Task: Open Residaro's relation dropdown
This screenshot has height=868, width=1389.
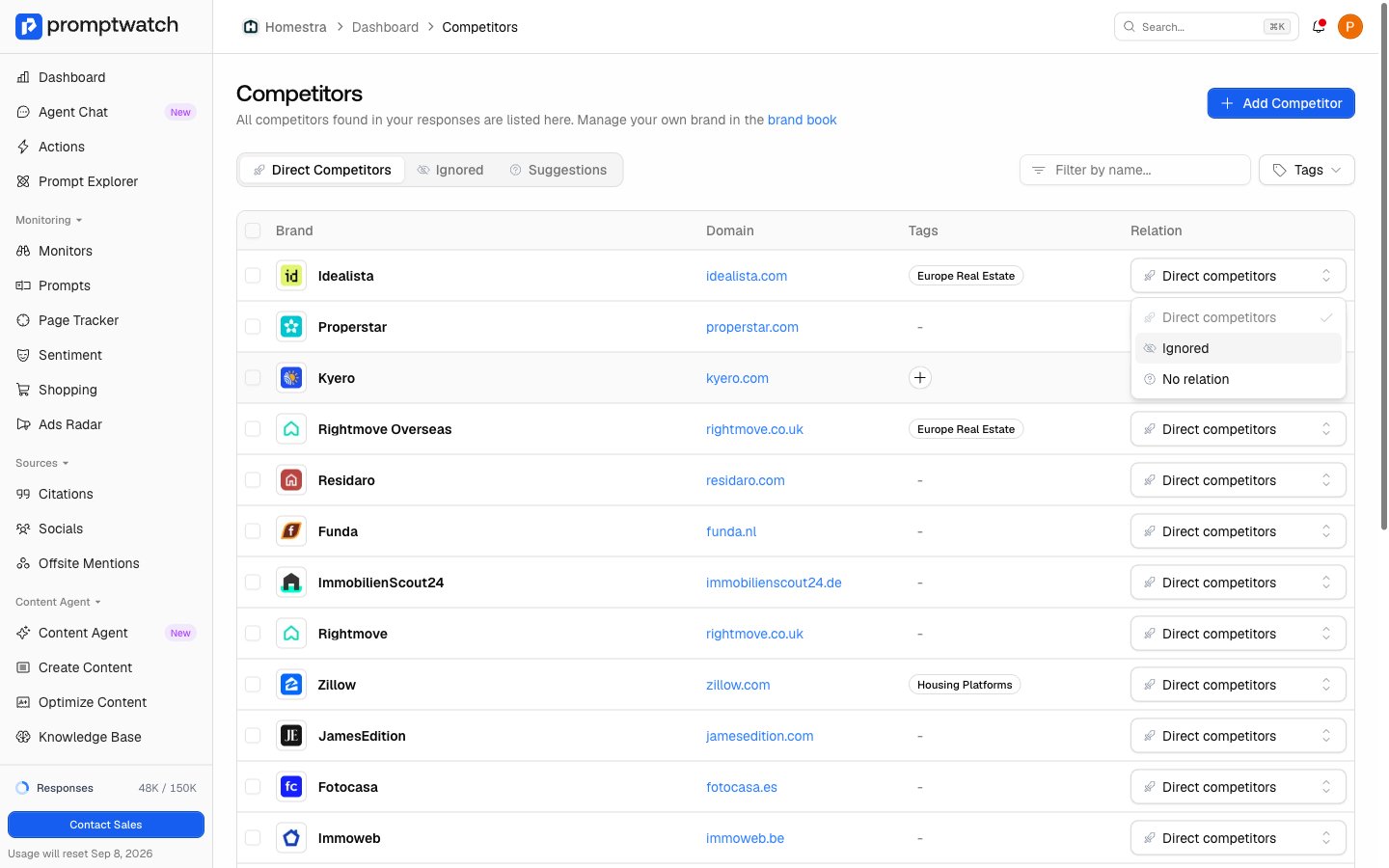Action: 1238,480
